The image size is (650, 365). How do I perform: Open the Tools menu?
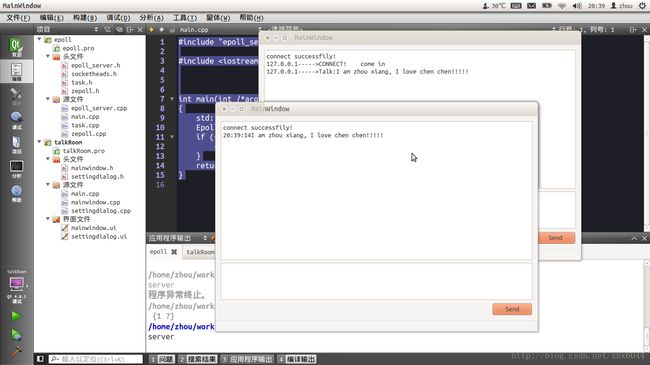184,18
